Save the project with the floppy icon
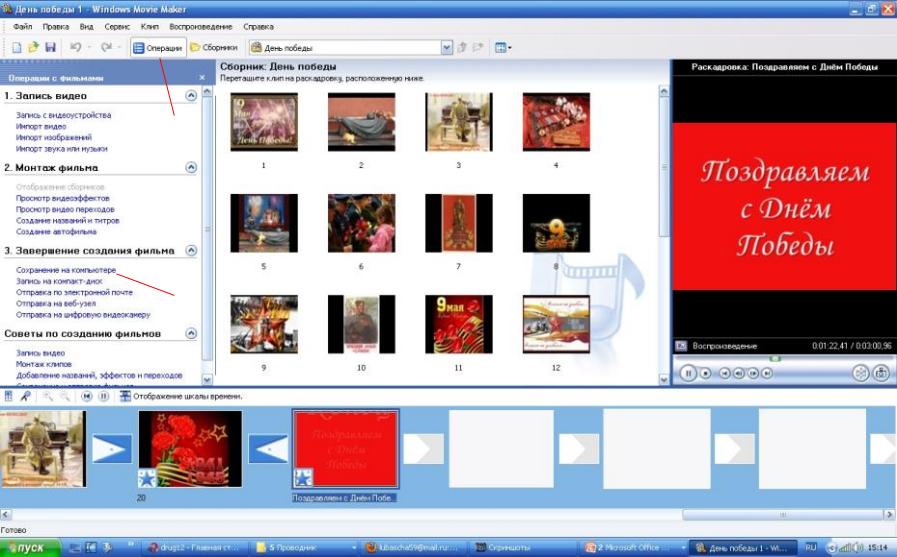897x557 pixels. pyautogui.click(x=50, y=48)
